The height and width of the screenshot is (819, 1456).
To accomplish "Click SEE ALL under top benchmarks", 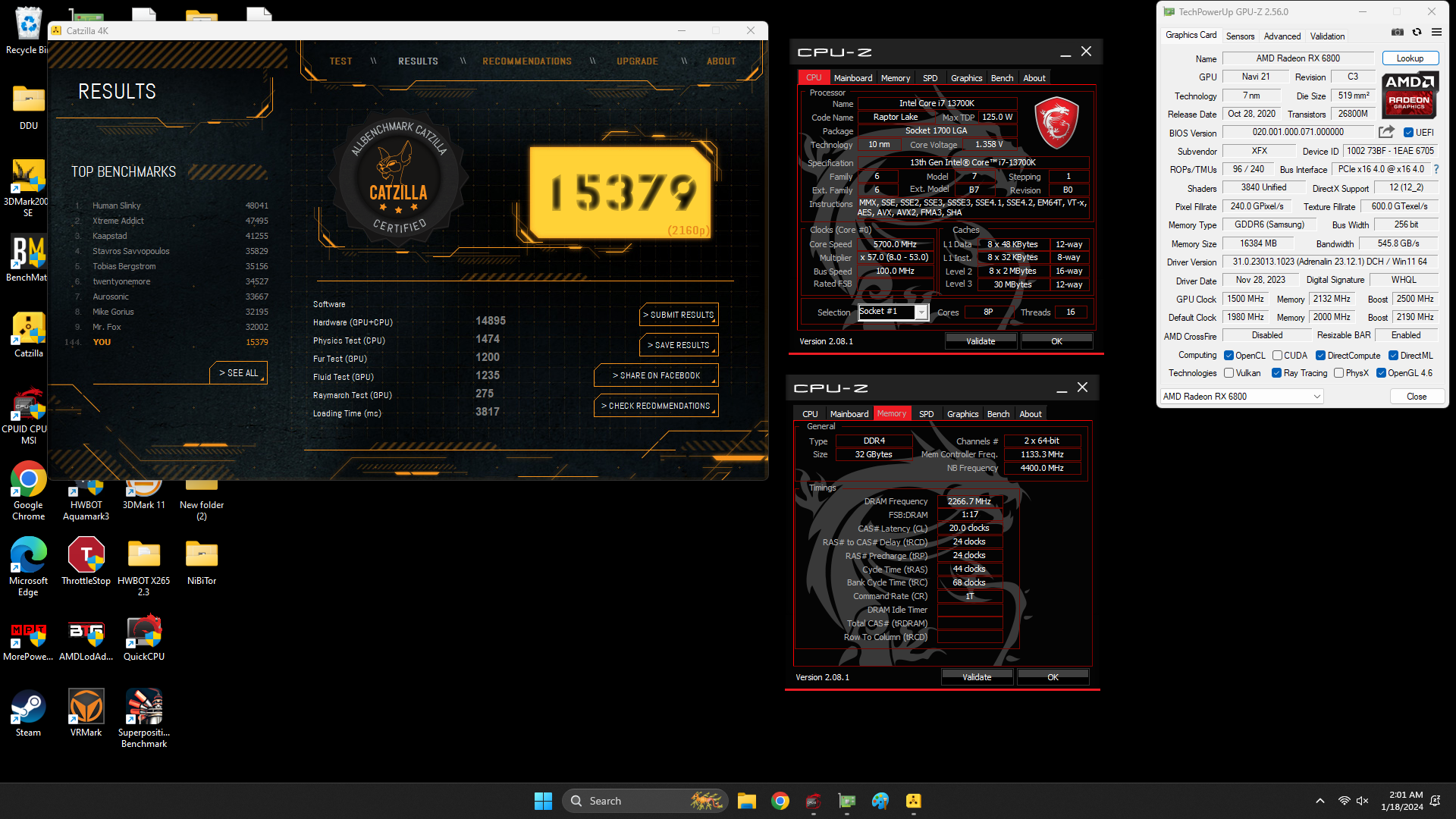I will coord(238,373).
